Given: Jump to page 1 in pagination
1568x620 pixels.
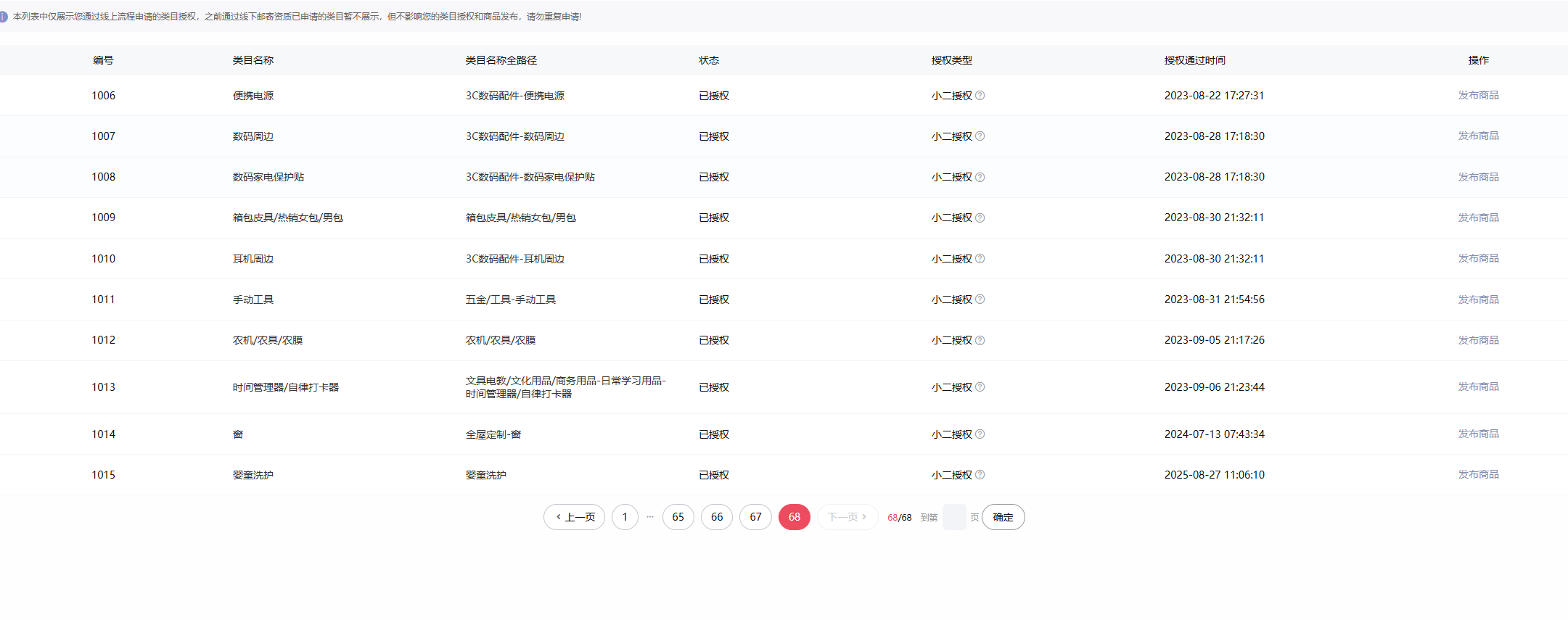Looking at the screenshot, I should [625, 517].
